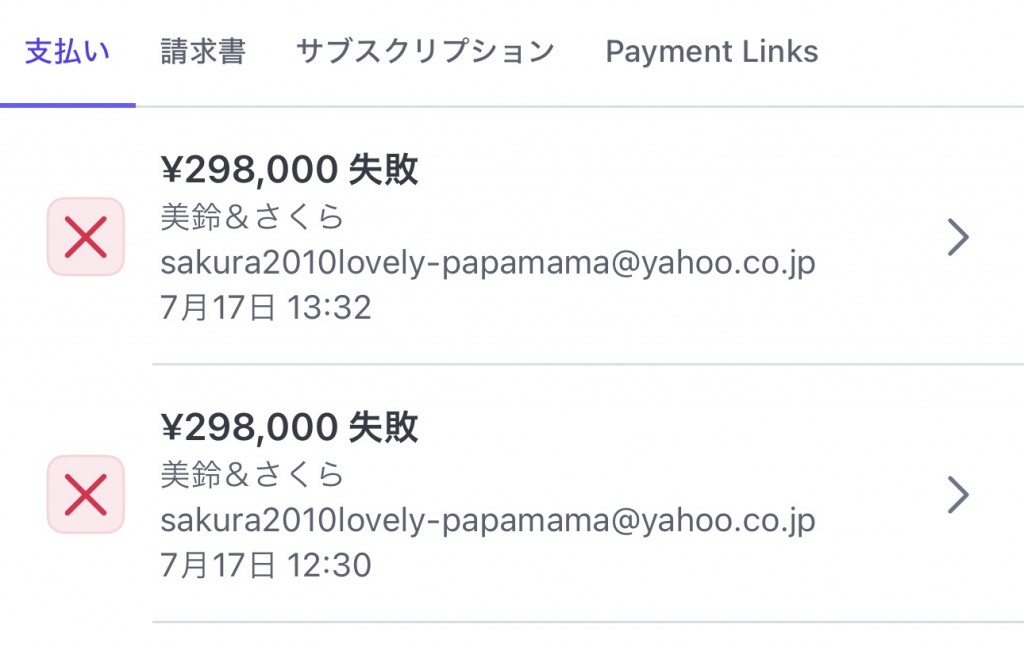The image size is (1024, 647).
Task: Click the ¥298,000 amount dated 12:30
Action: coord(249,428)
